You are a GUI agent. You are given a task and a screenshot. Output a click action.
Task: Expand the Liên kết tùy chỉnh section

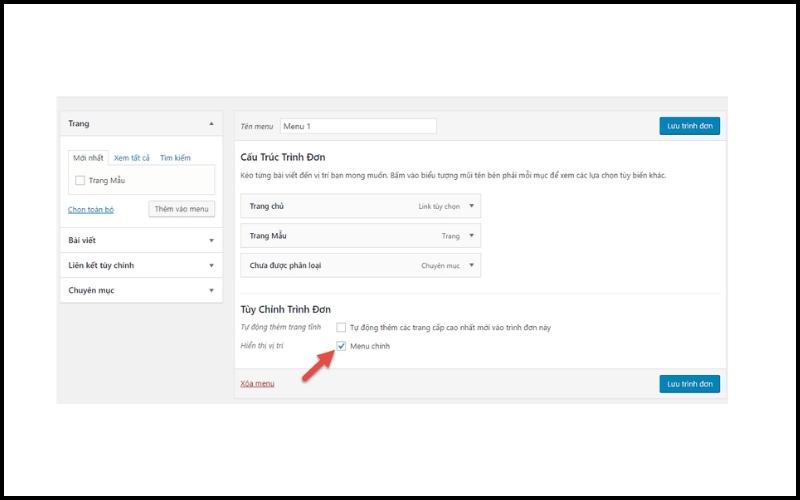211,265
